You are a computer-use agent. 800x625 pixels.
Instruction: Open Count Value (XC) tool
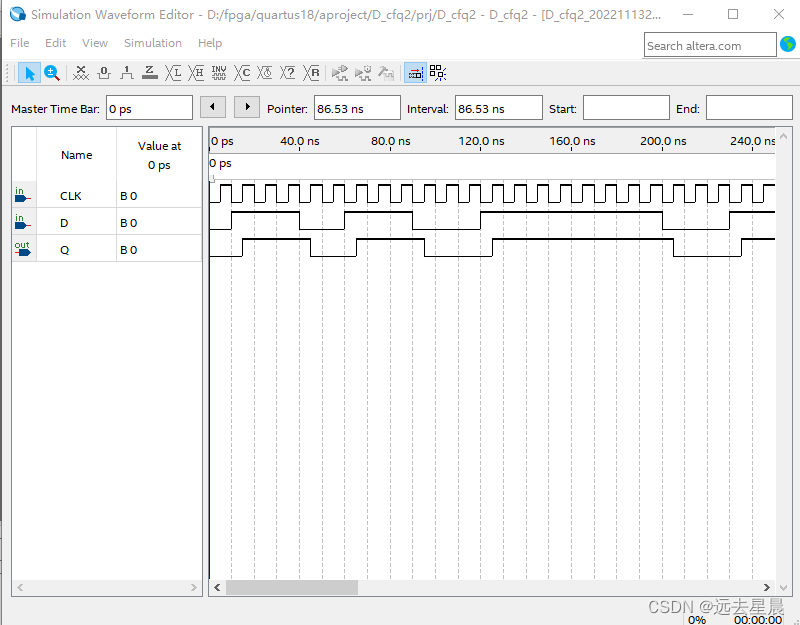point(242,73)
